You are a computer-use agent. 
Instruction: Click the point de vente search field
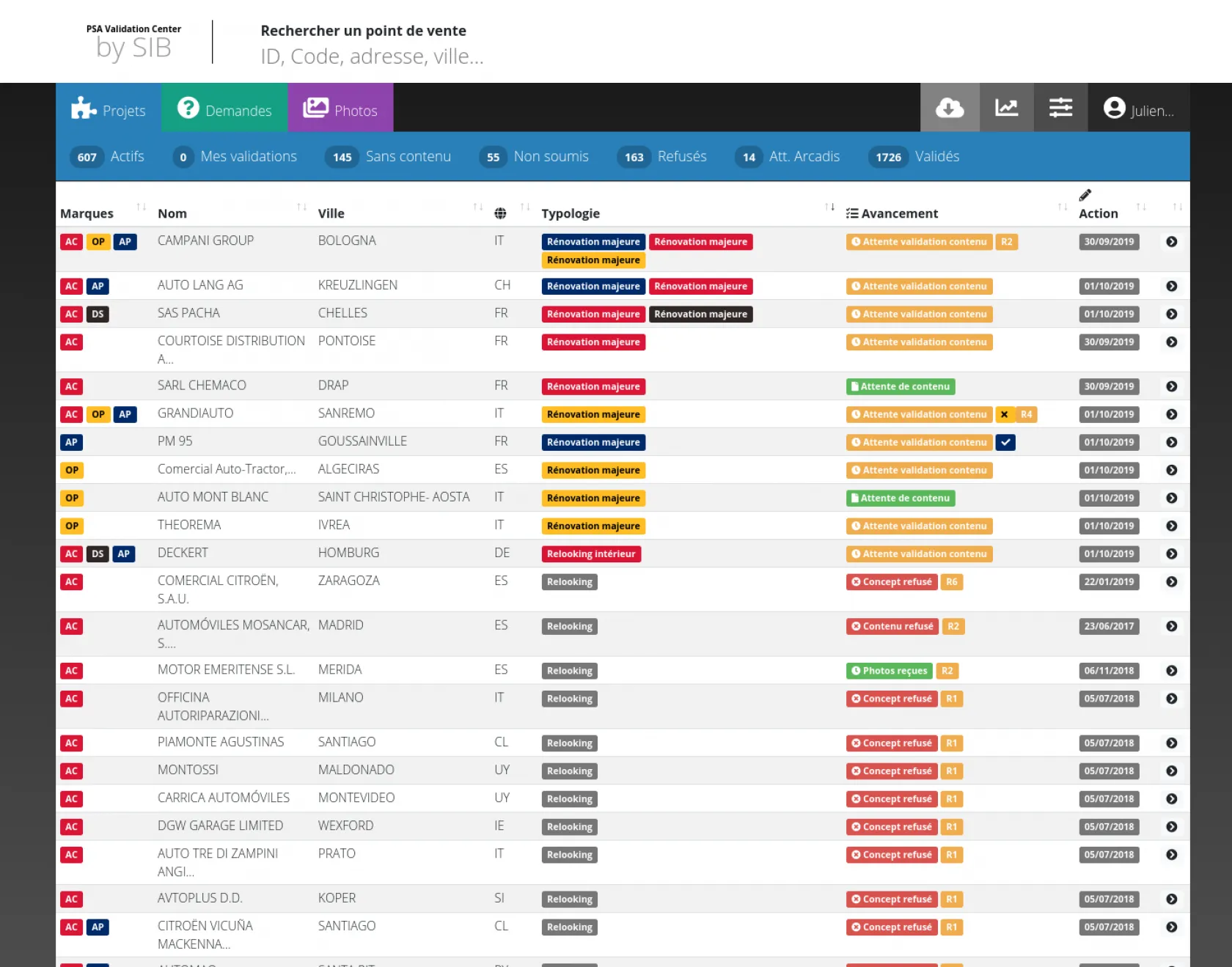[x=372, y=56]
